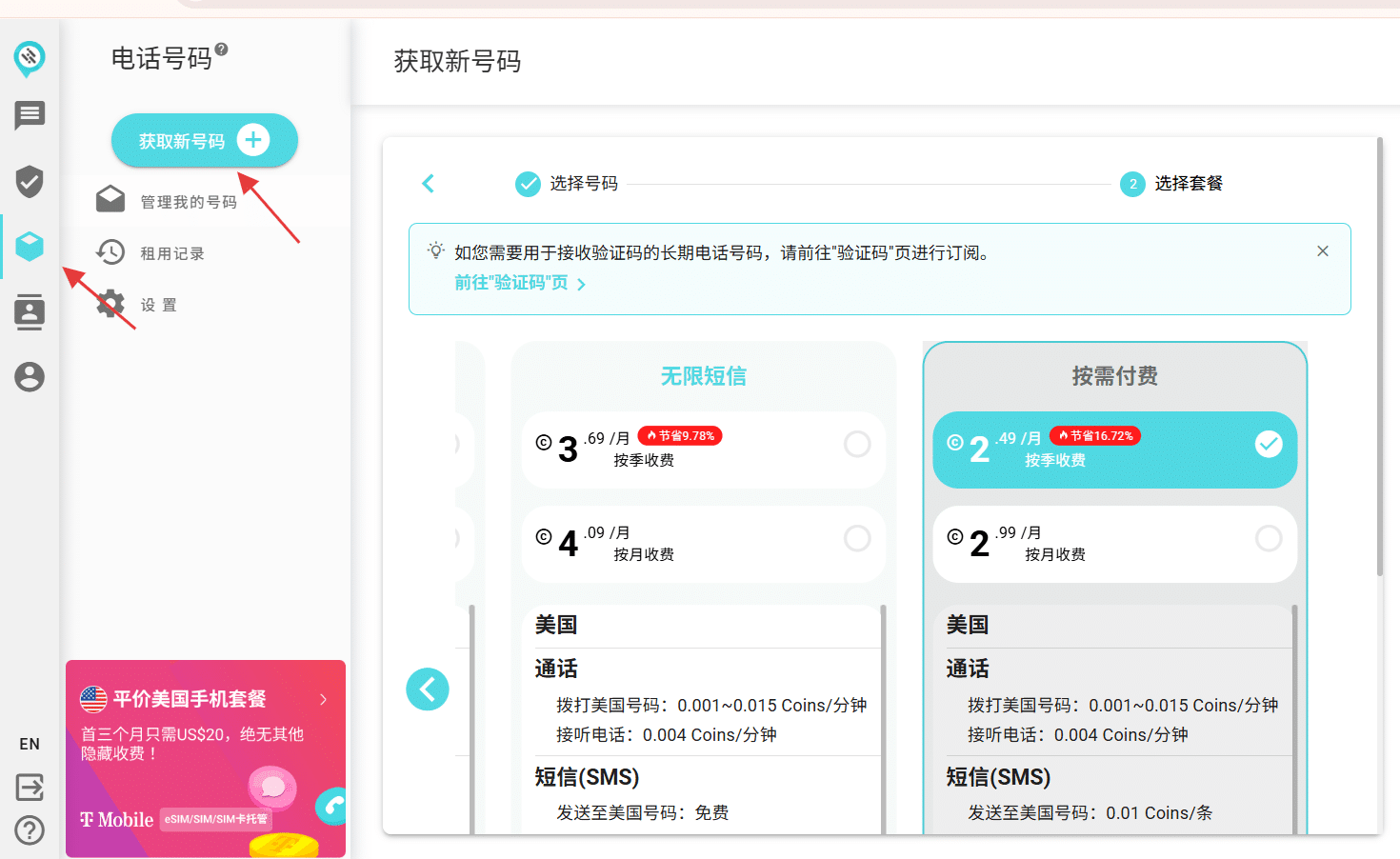The width and height of the screenshot is (1400, 859).
Task: Select the phone numbers cube icon
Action: point(30,246)
